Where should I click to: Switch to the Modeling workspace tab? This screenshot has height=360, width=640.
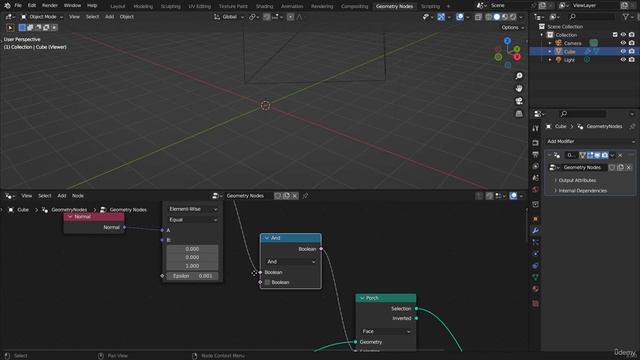(143, 6)
